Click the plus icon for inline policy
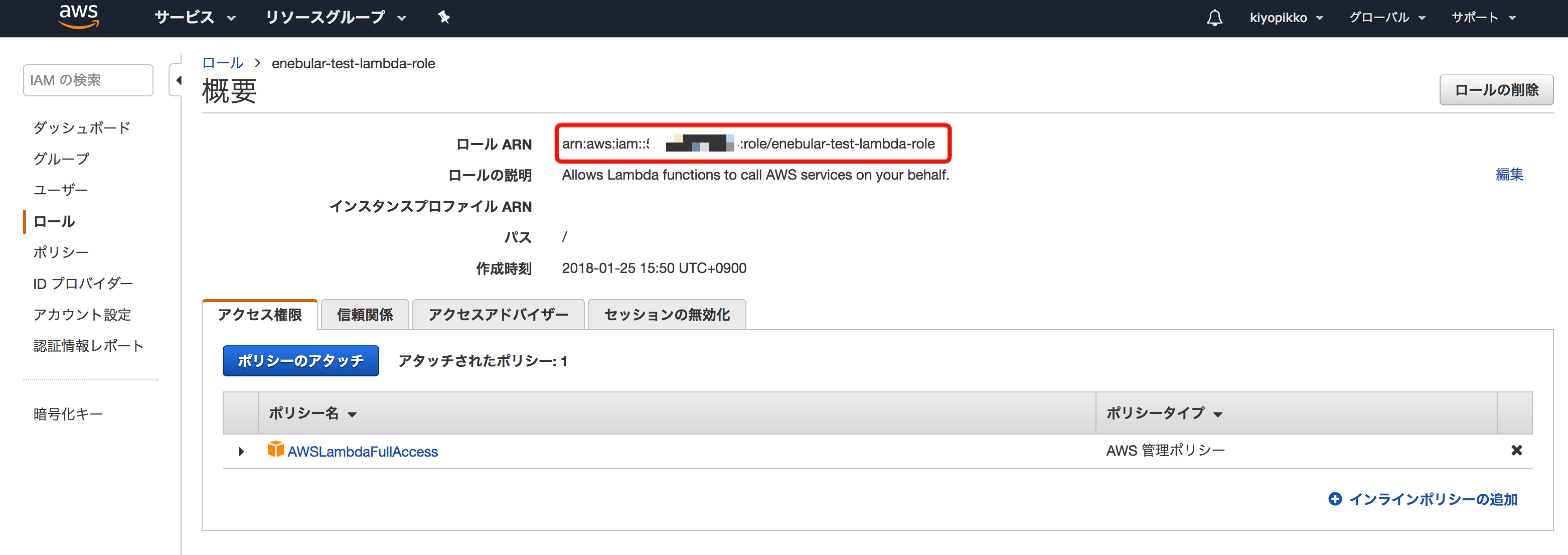 coord(1334,499)
